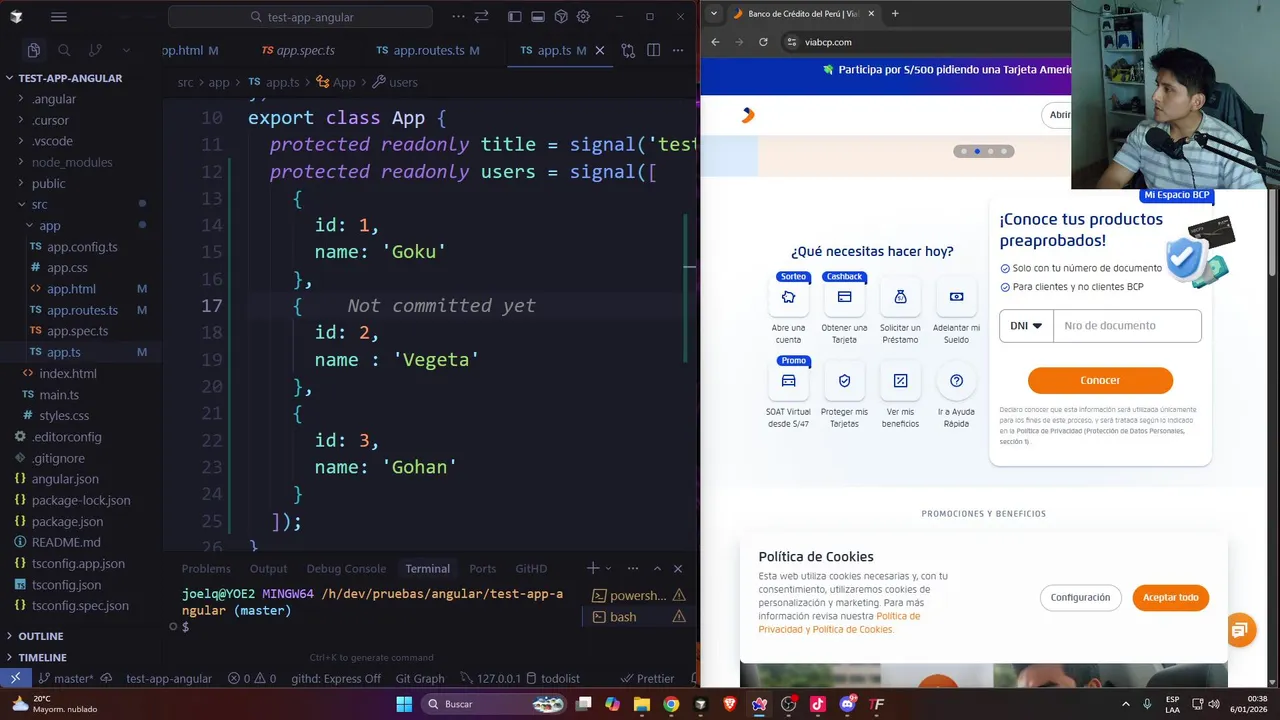Maximize the terminal panel with chevron up
This screenshot has height=720, width=1280.
(x=657, y=568)
